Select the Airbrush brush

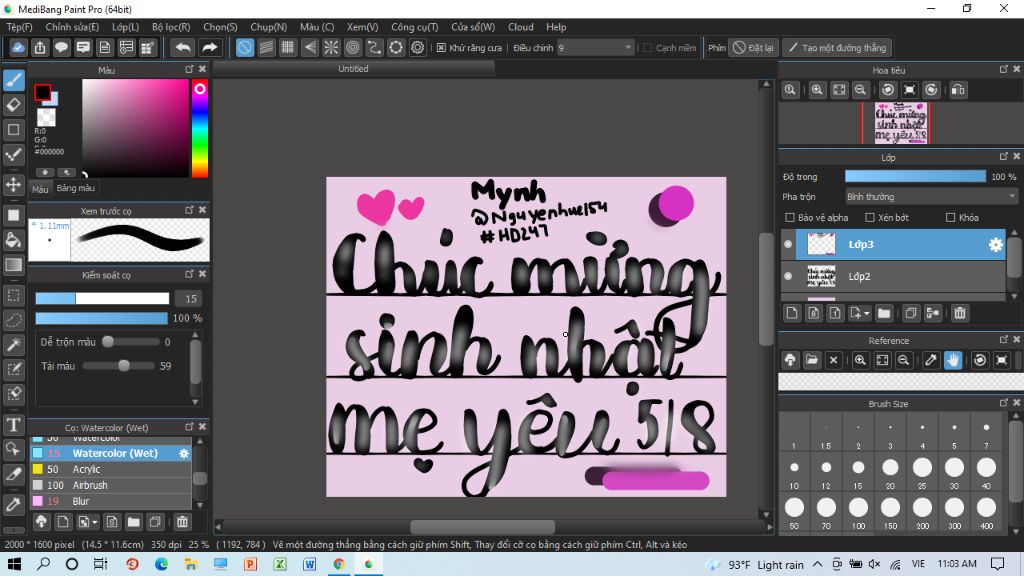[111, 485]
